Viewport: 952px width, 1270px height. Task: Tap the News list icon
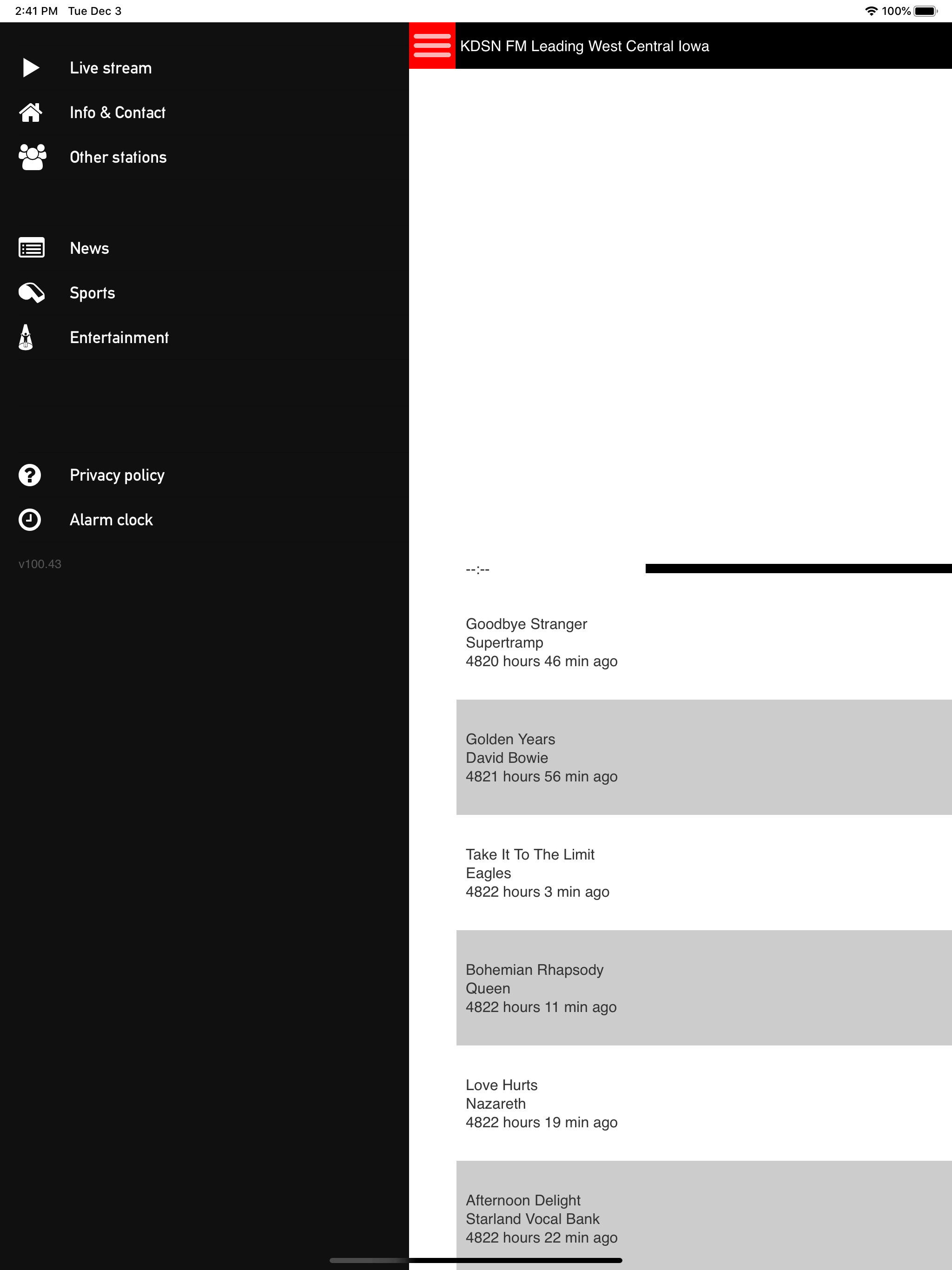32,248
